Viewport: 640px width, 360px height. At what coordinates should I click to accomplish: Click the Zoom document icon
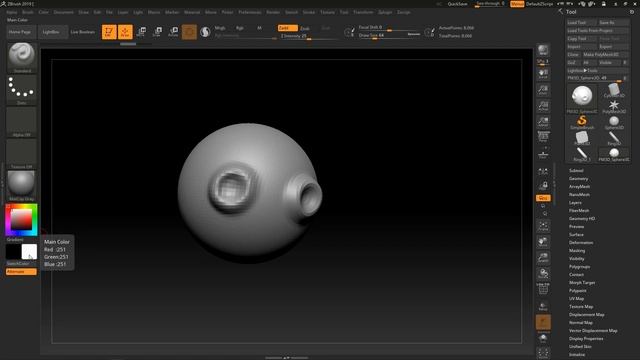point(543,90)
